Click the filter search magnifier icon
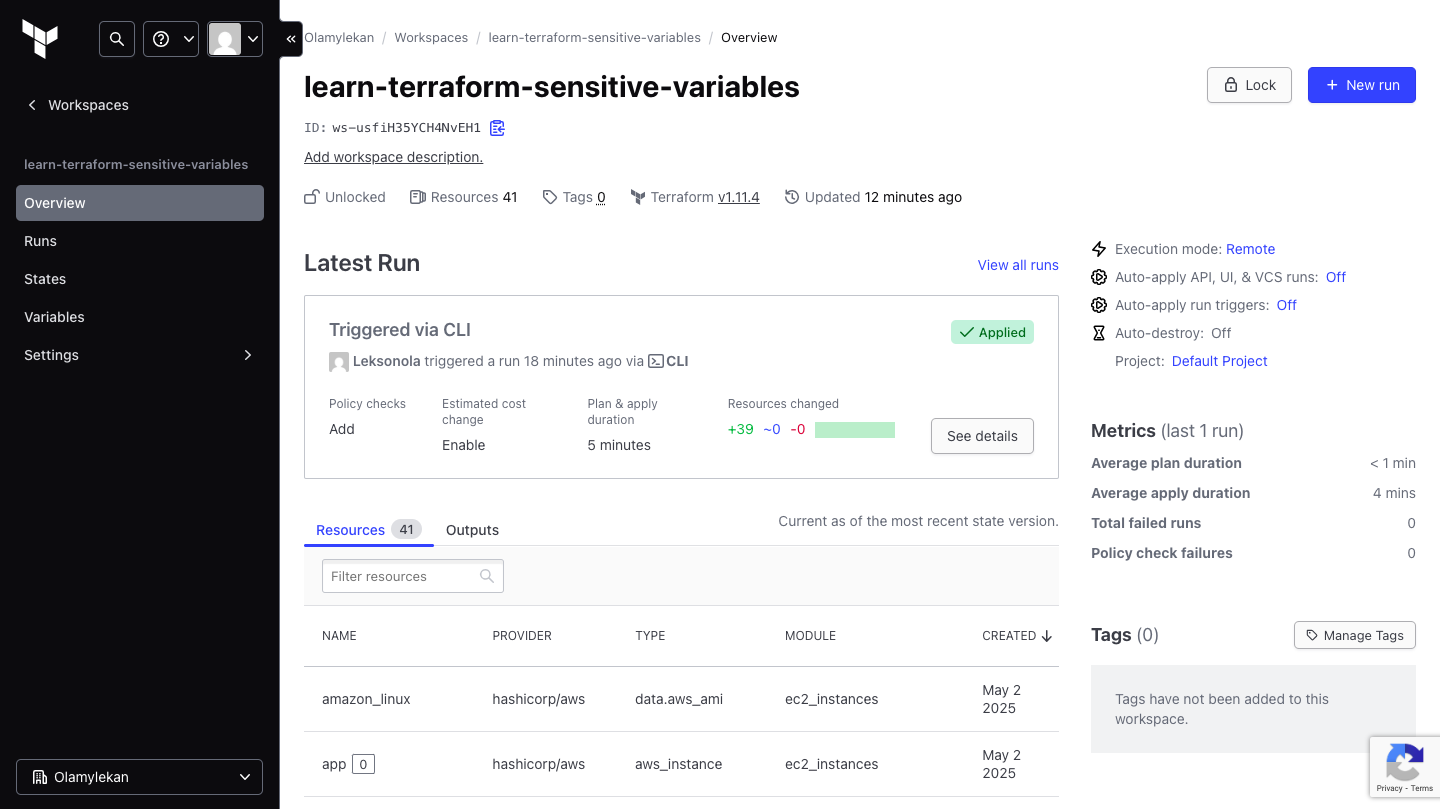1440x809 pixels. pyautogui.click(x=487, y=576)
